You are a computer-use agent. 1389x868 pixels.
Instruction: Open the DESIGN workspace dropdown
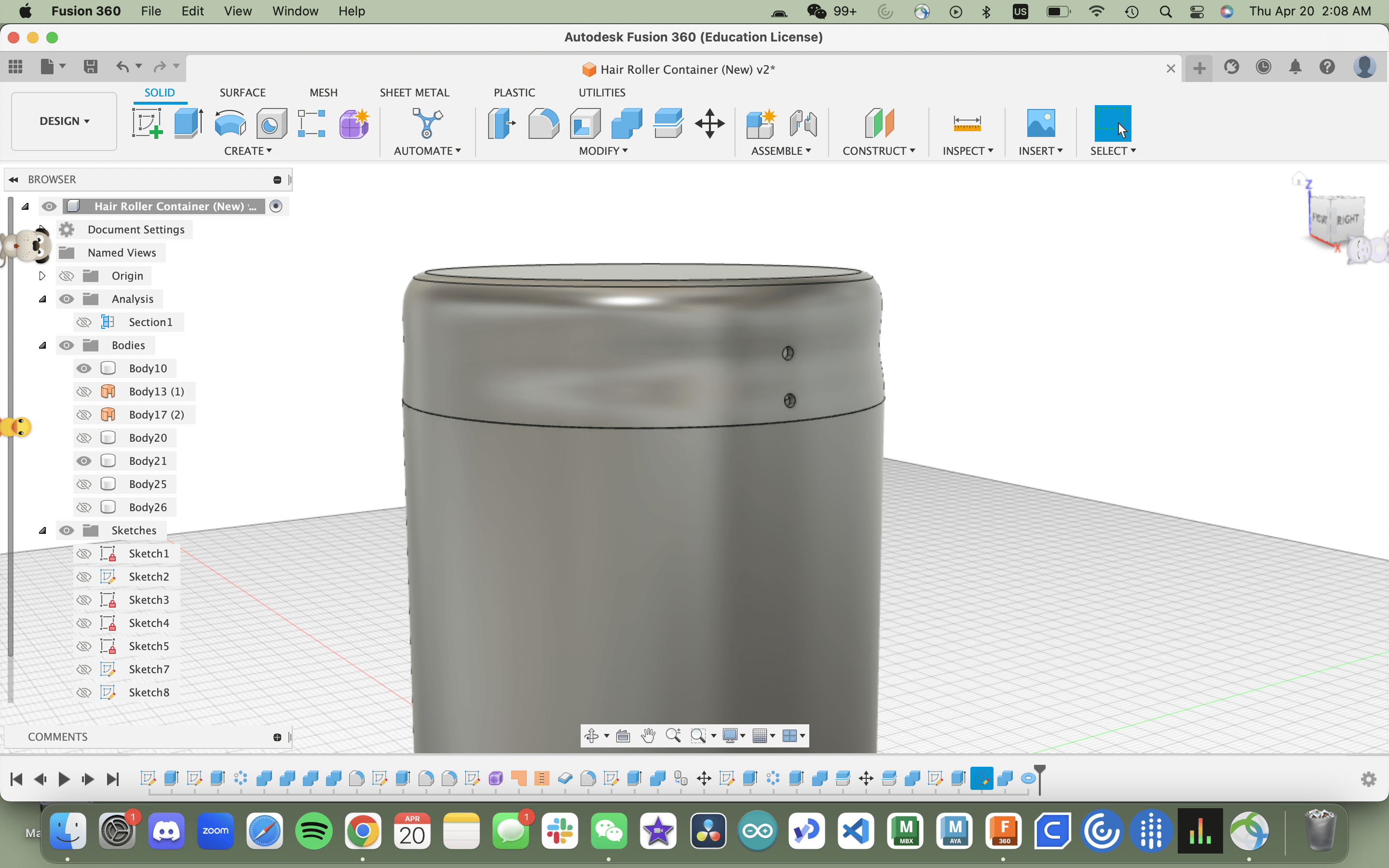(x=63, y=121)
